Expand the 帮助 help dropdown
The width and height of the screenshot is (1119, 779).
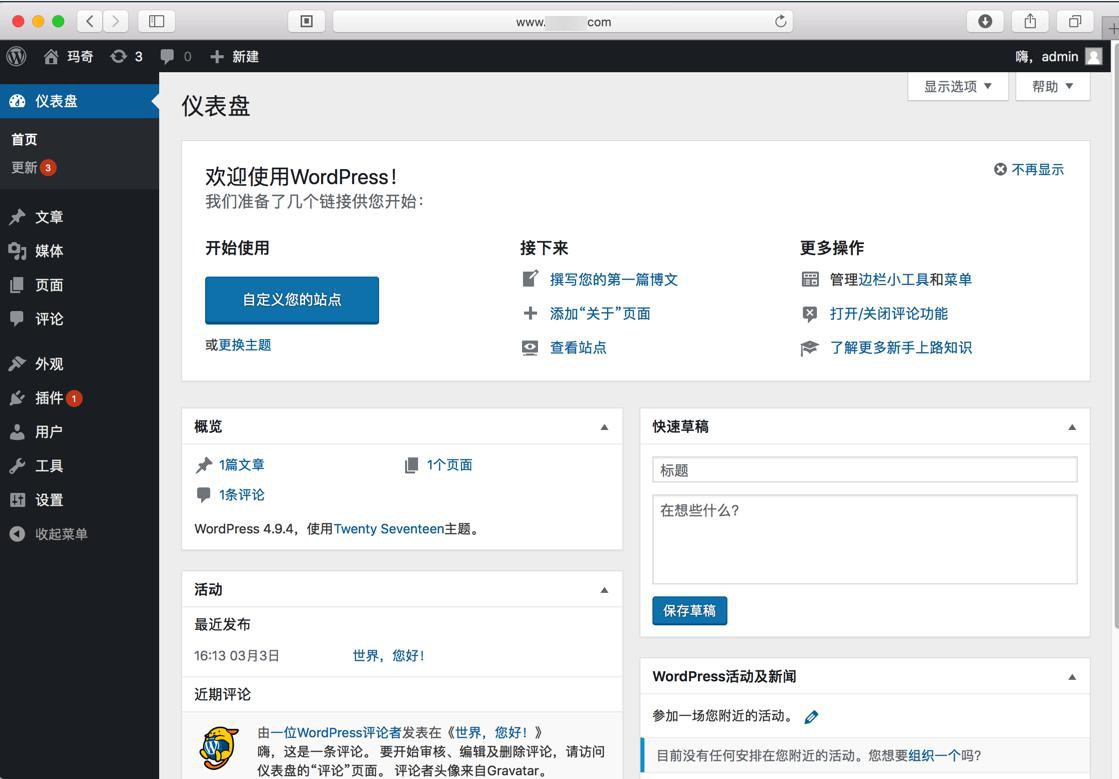coord(1053,86)
